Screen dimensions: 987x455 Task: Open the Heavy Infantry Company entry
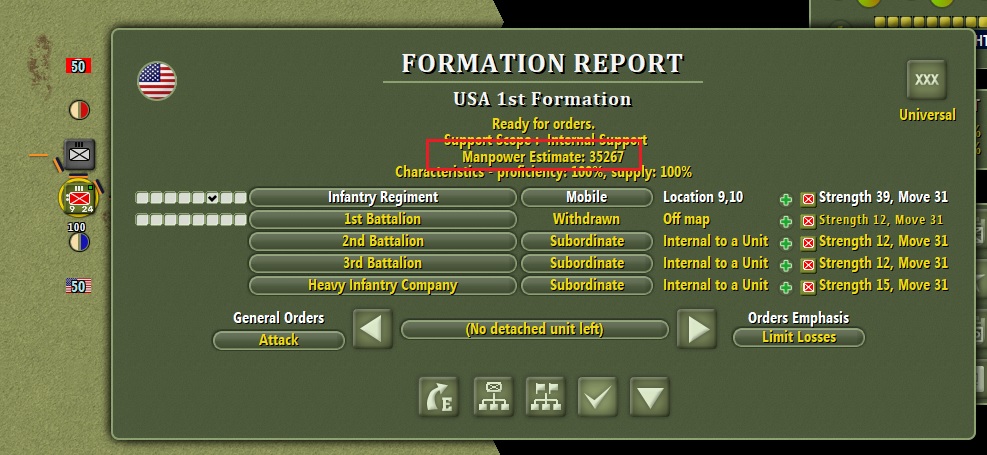[x=383, y=285]
